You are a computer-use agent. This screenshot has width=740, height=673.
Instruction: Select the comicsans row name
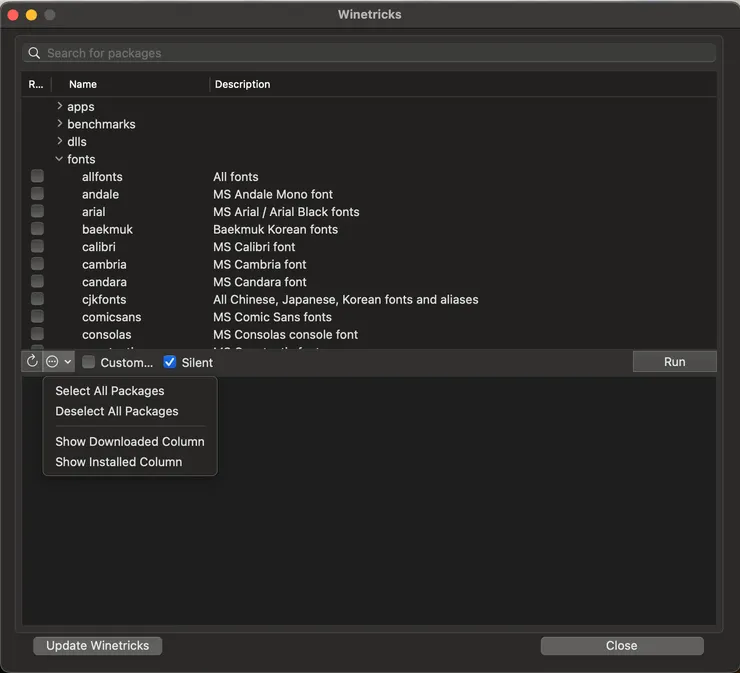point(111,317)
